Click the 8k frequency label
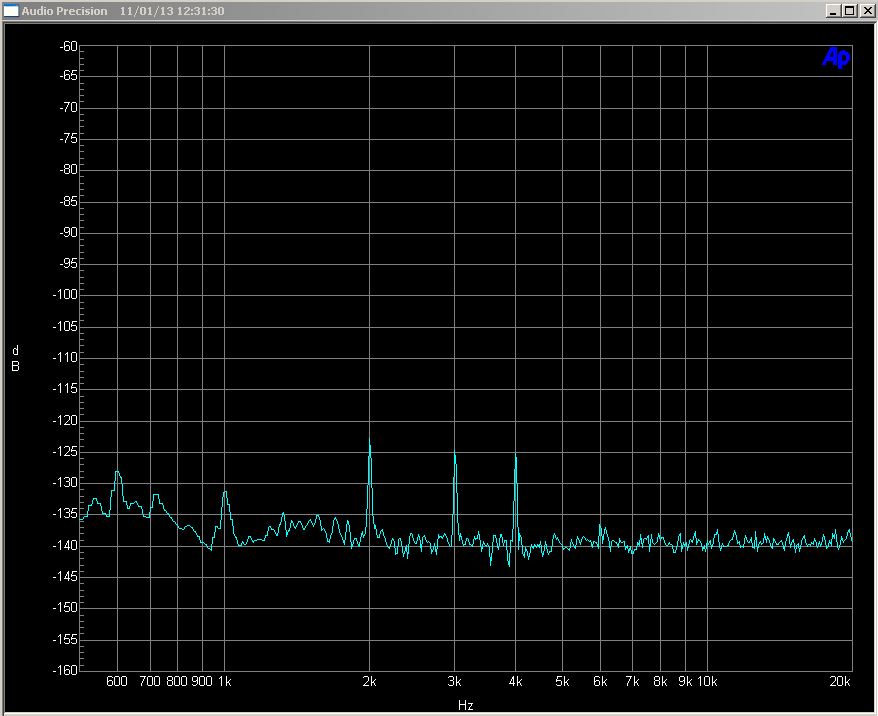Screen dimensions: 878x716 coord(660,681)
